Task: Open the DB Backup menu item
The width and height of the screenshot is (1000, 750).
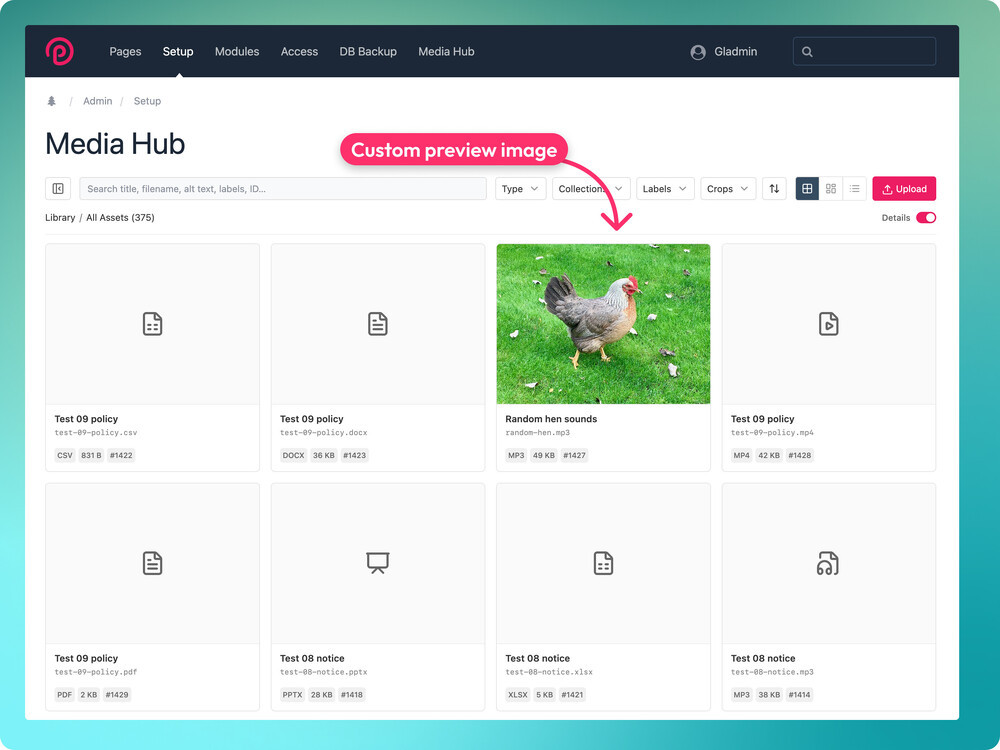Action: point(368,52)
